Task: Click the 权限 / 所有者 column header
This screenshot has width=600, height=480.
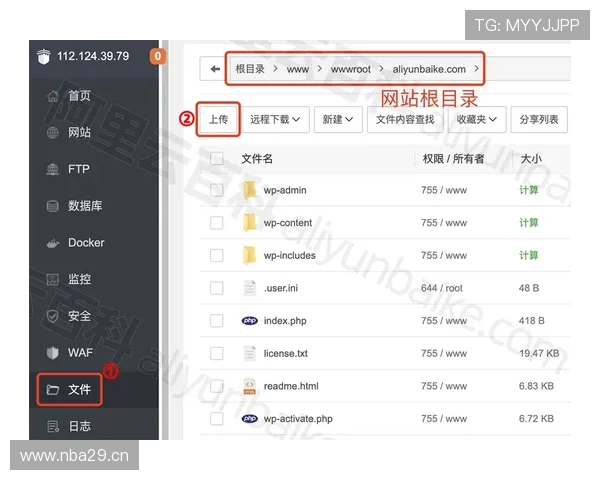Action: (453, 158)
